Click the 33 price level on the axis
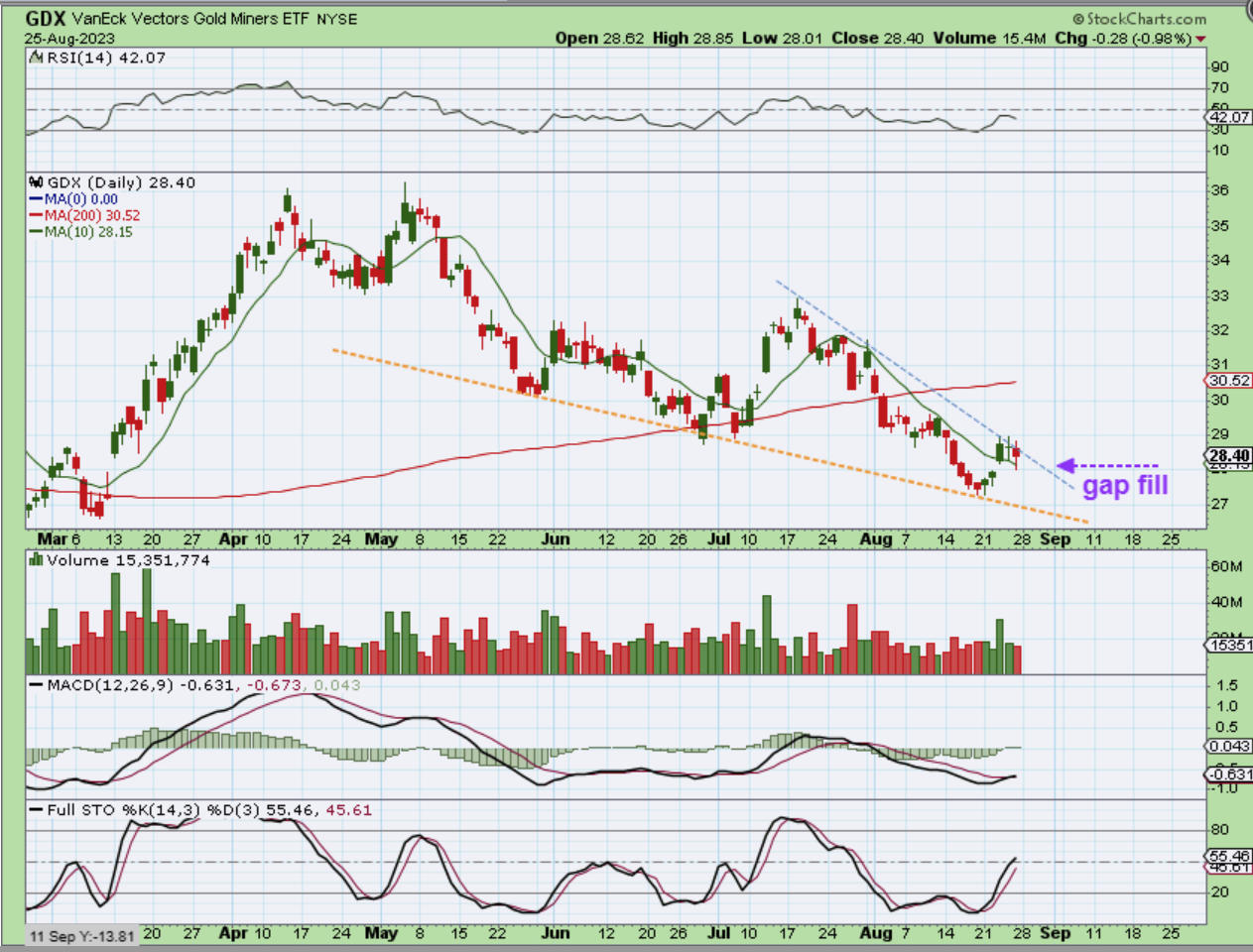The height and width of the screenshot is (952, 1253). [1219, 296]
